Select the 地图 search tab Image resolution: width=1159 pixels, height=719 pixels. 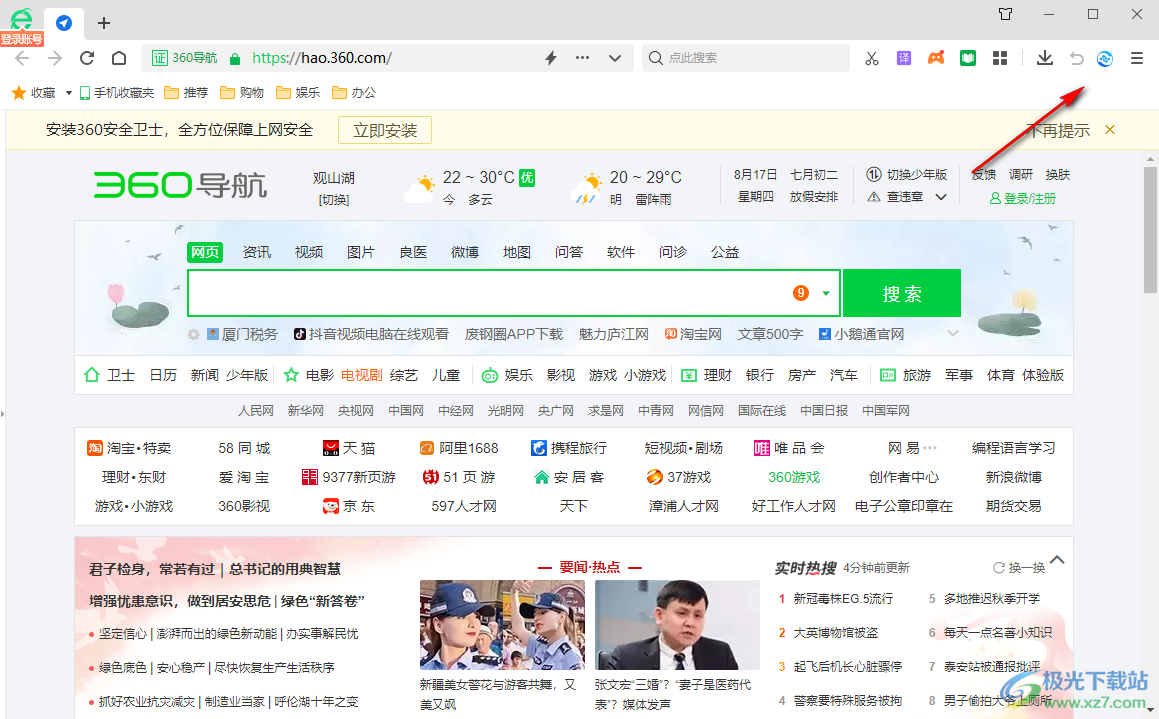[517, 252]
